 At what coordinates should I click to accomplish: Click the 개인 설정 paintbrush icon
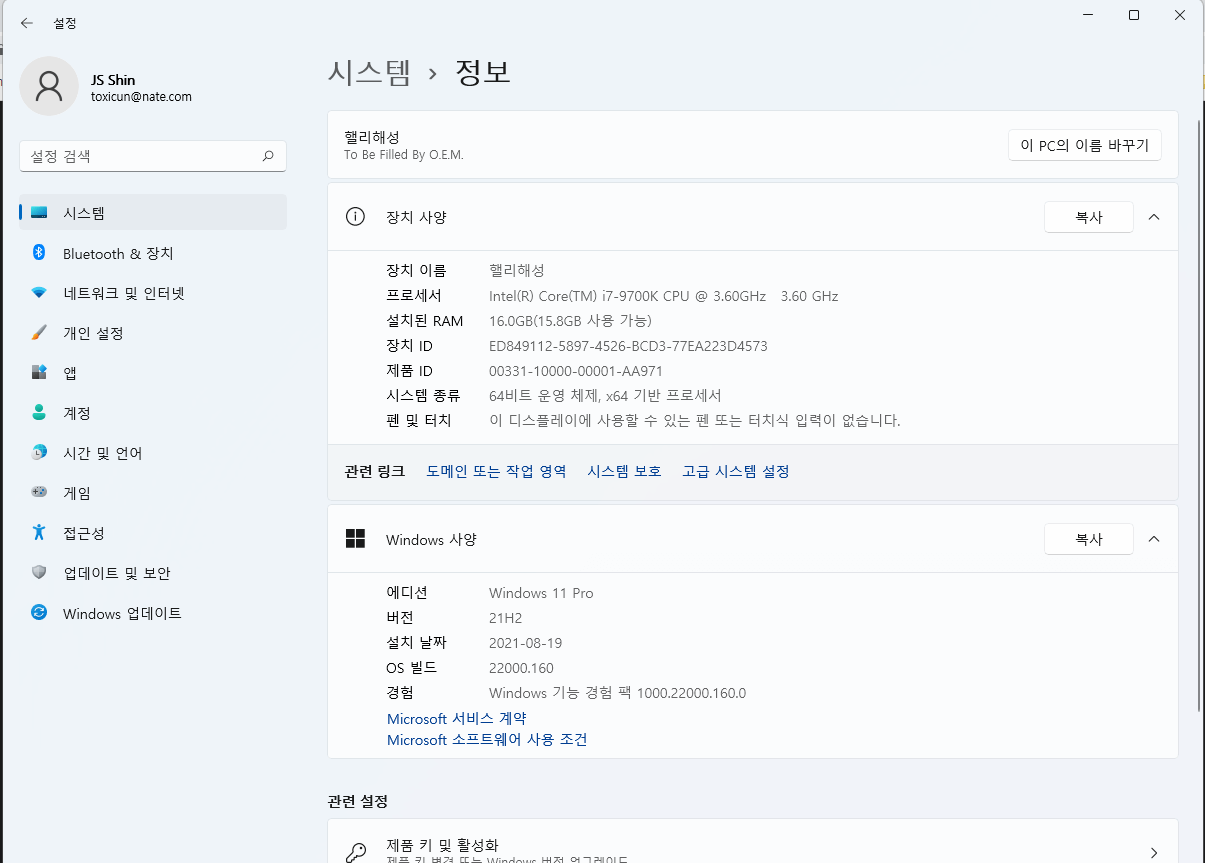(x=39, y=333)
